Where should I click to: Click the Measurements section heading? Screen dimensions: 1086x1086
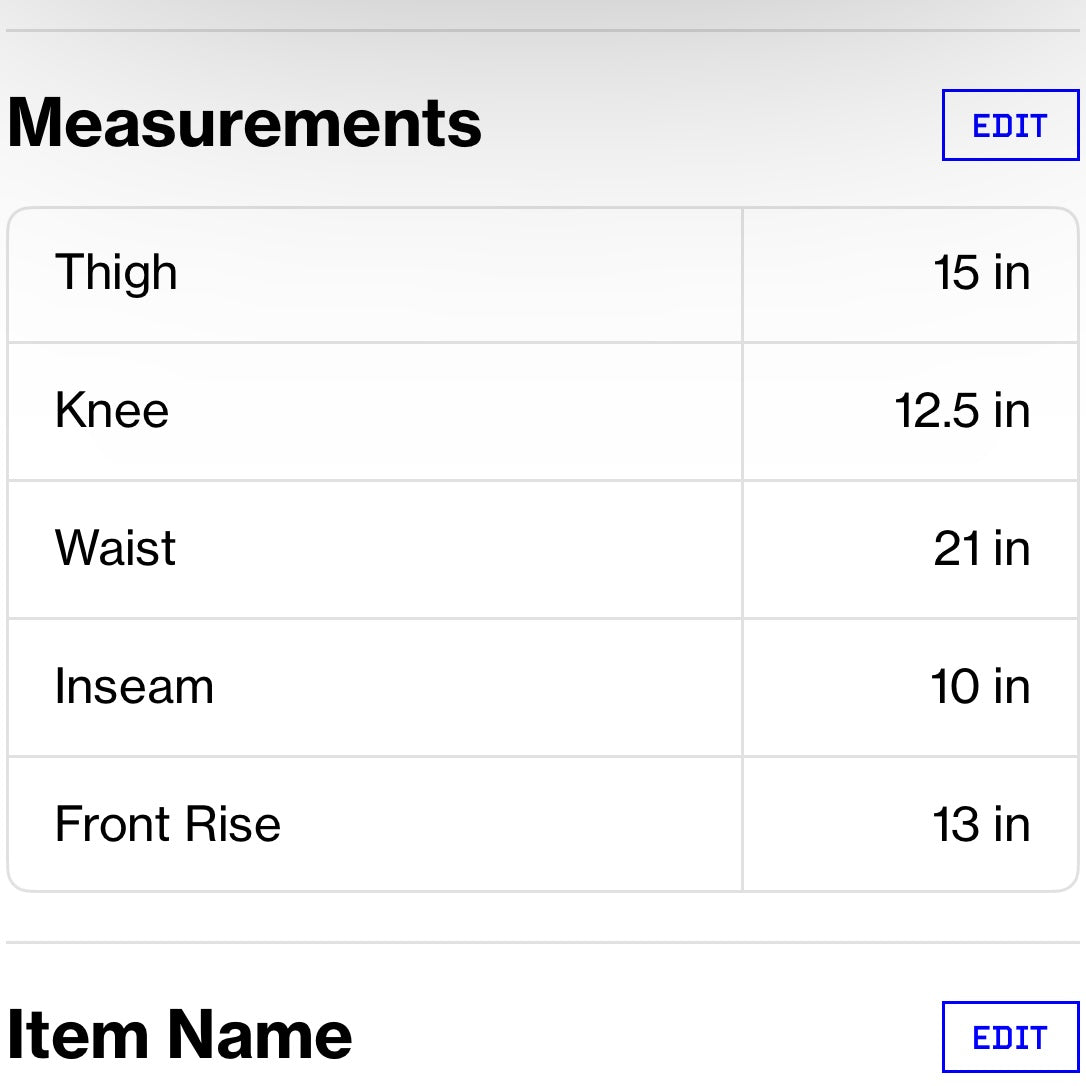[245, 124]
